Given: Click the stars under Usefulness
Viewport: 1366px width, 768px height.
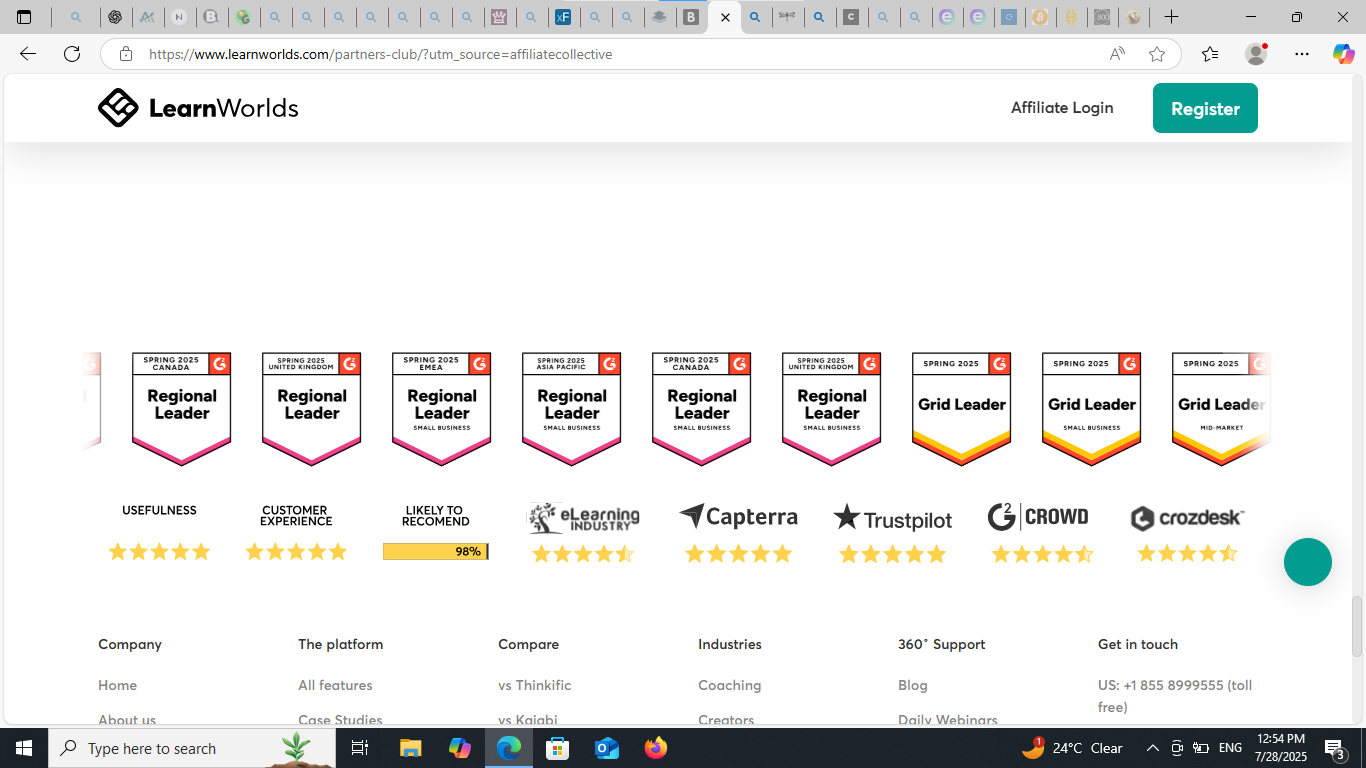Looking at the screenshot, I should click(160, 552).
